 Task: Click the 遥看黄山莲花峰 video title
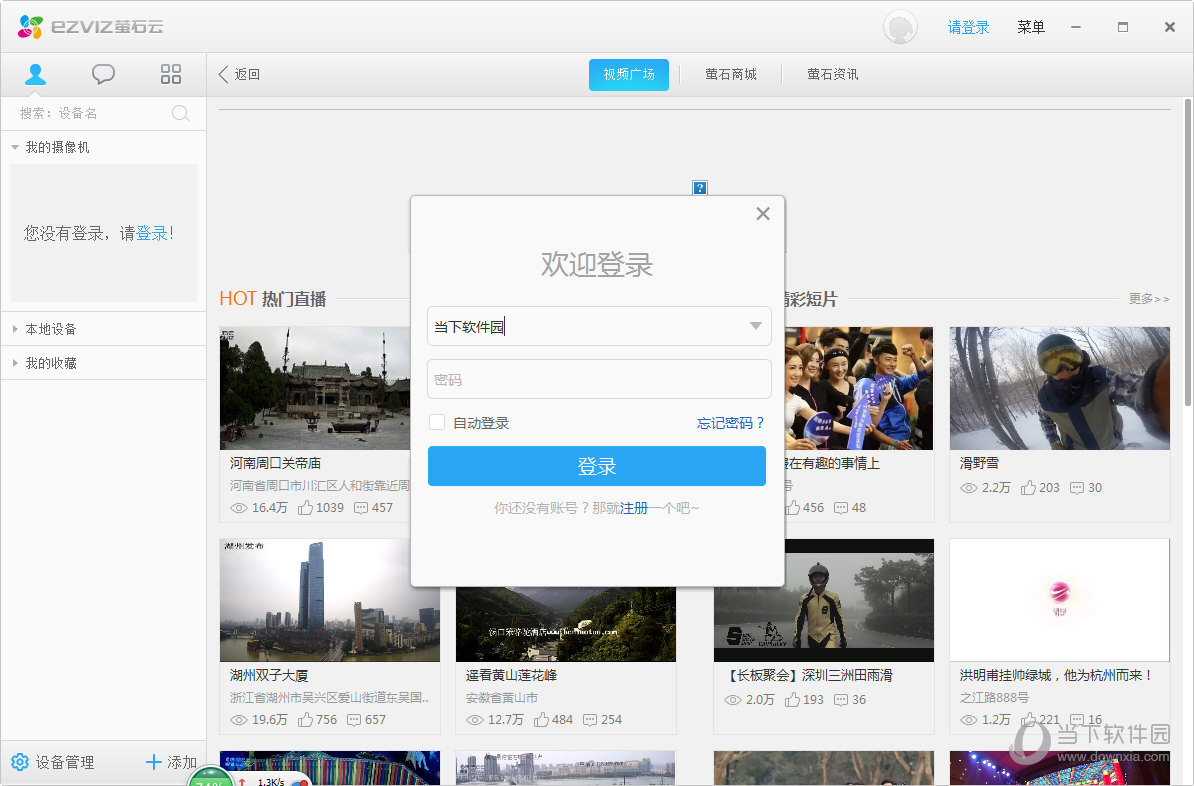(x=512, y=676)
